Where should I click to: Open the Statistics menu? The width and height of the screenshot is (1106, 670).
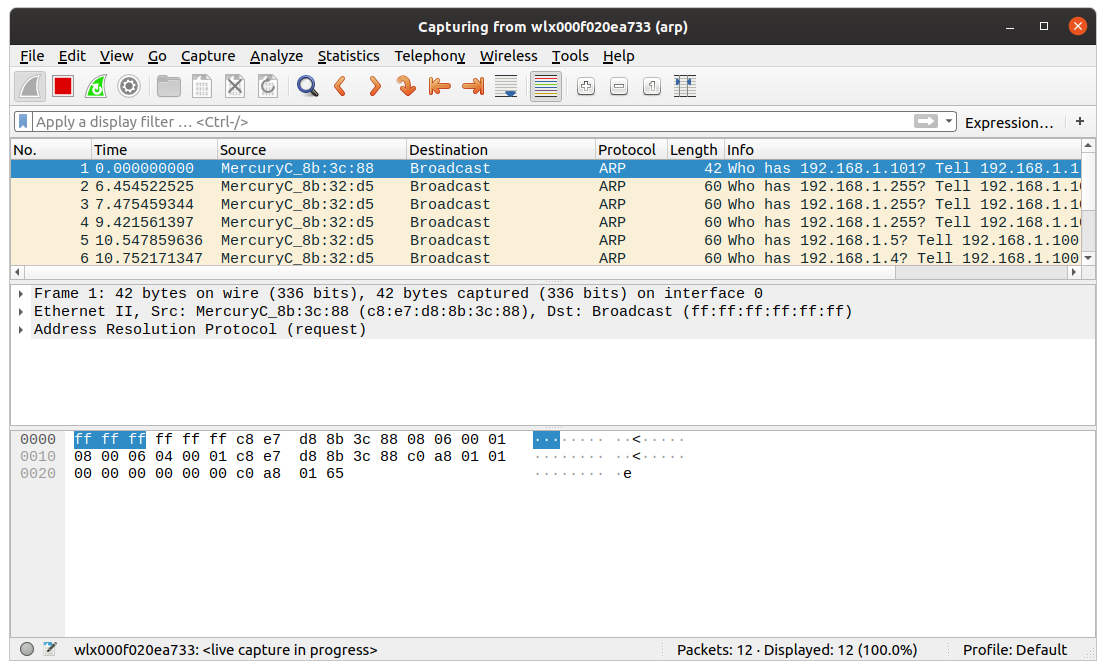348,56
